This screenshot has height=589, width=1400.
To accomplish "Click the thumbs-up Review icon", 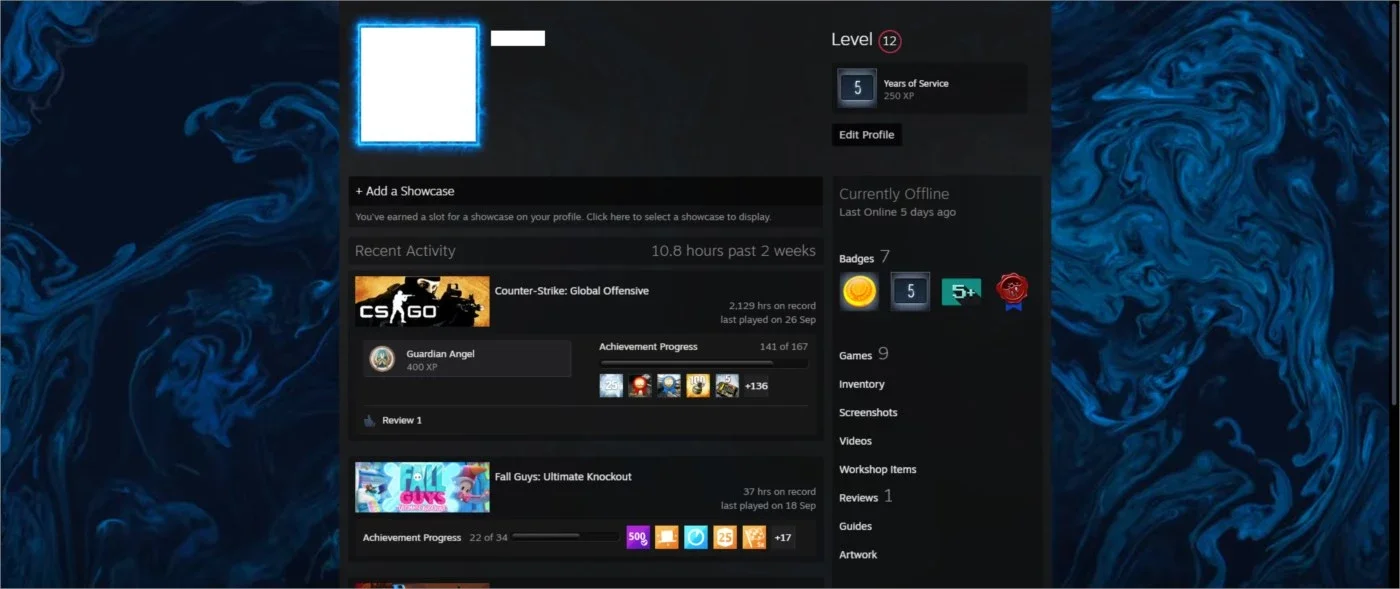I will (369, 420).
